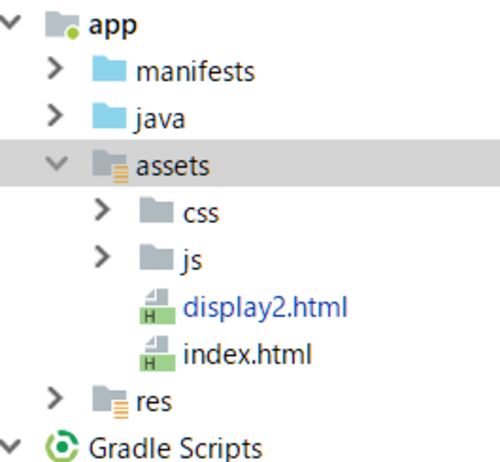Expand the java folder
This screenshot has width=500, height=462.
tap(55, 115)
